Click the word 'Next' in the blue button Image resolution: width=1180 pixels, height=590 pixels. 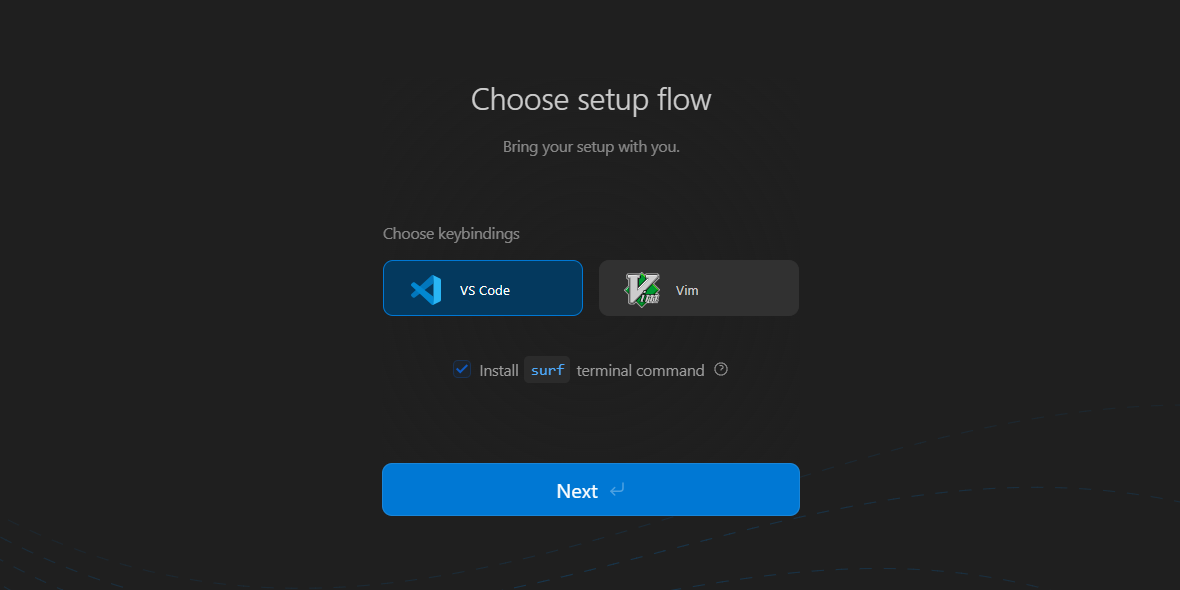[x=577, y=491]
